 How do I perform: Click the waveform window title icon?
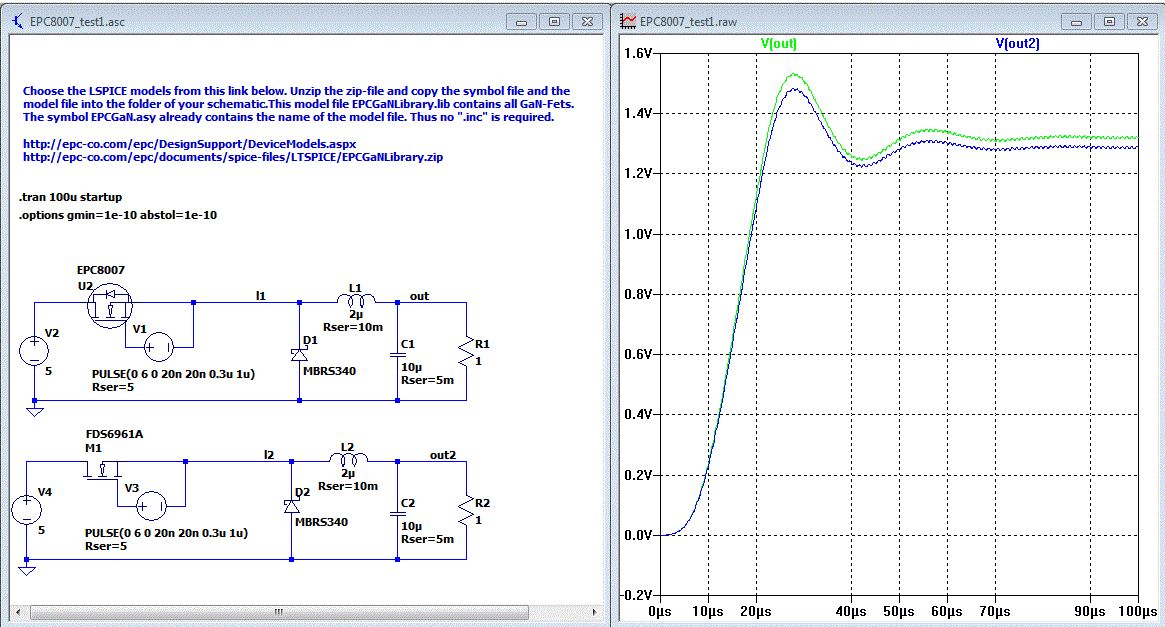pyautogui.click(x=629, y=22)
